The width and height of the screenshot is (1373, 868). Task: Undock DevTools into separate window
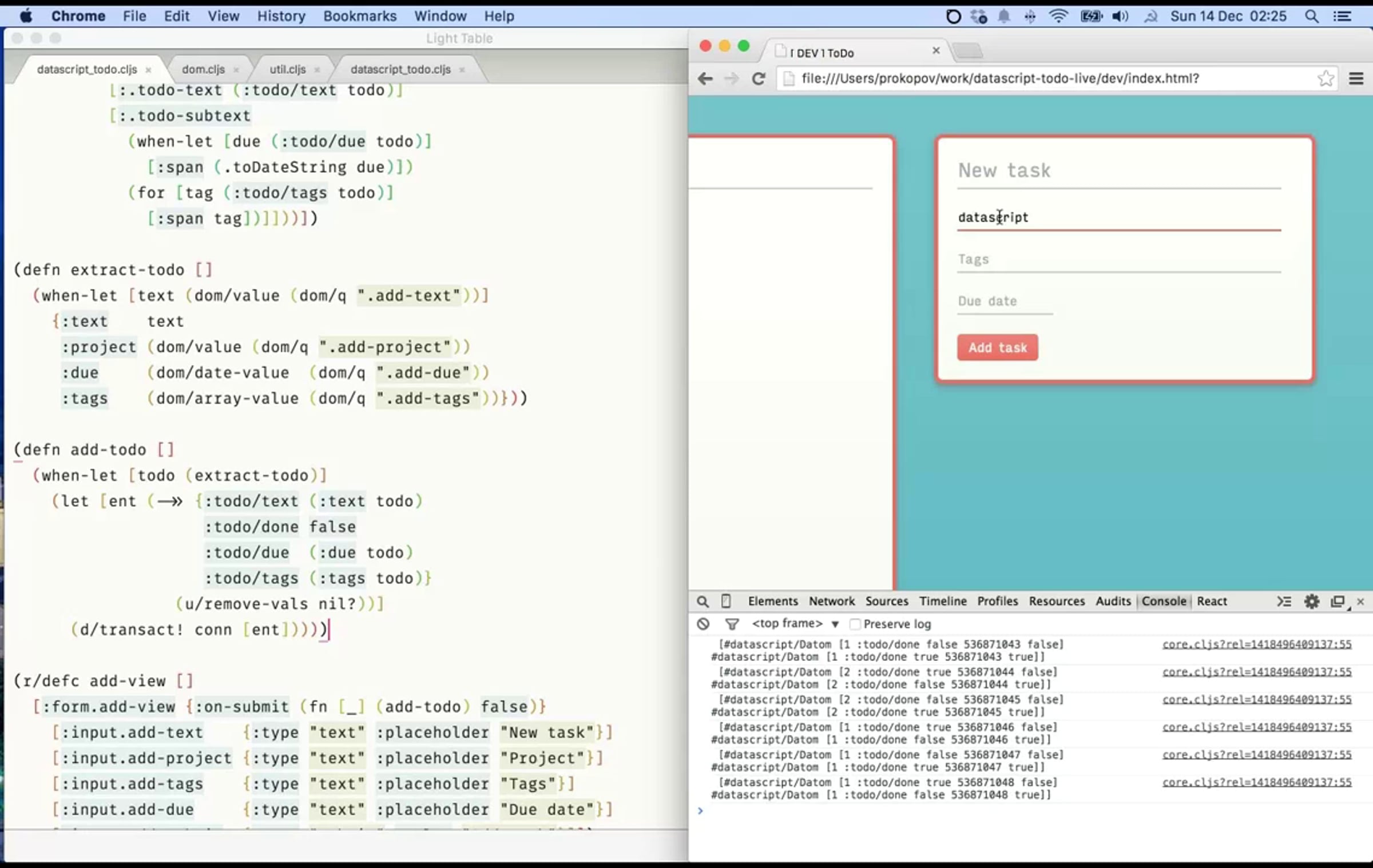pyautogui.click(x=1338, y=602)
